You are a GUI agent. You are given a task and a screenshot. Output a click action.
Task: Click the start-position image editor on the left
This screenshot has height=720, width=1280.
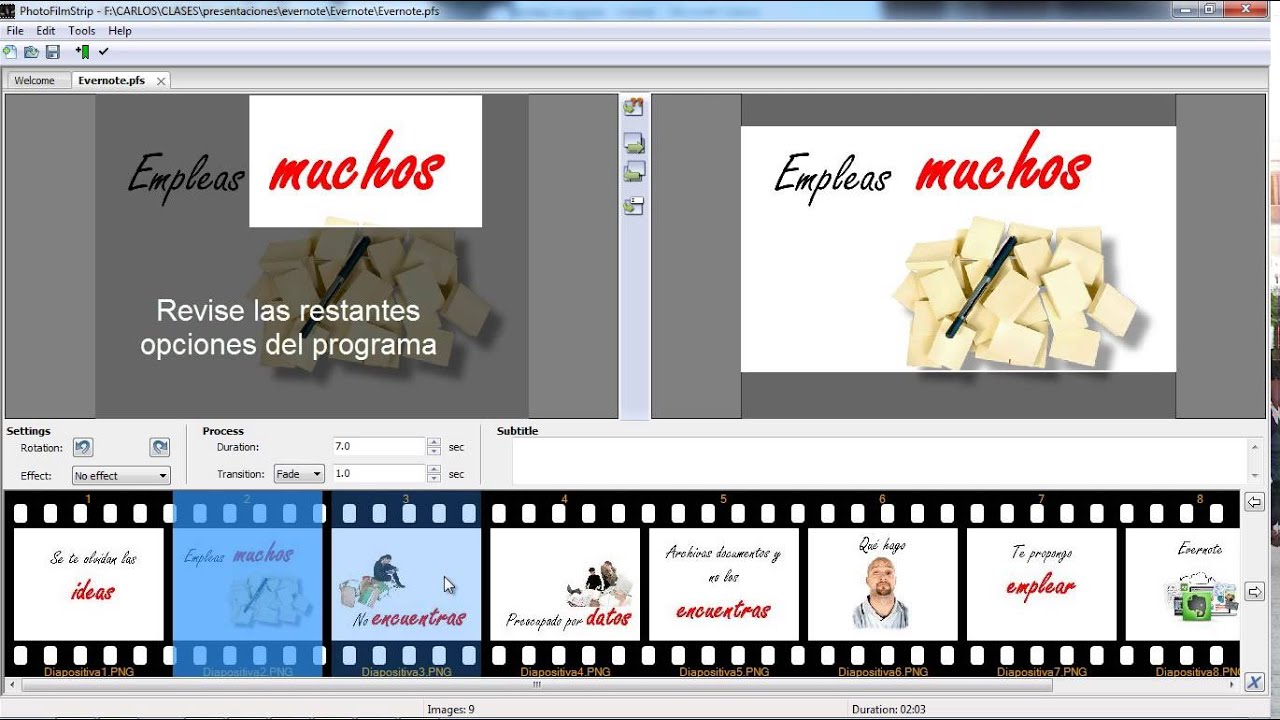coord(311,256)
